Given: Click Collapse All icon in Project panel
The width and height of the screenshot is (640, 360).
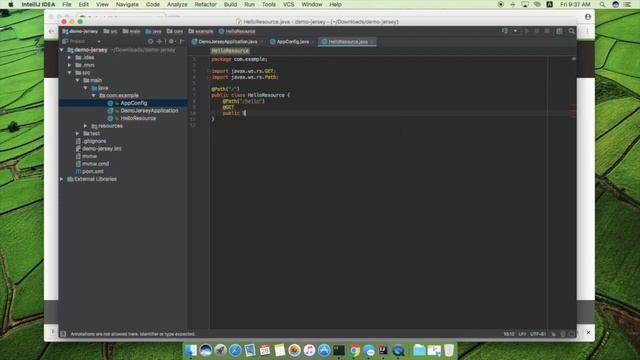Looking at the screenshot, I should click(x=160, y=41).
